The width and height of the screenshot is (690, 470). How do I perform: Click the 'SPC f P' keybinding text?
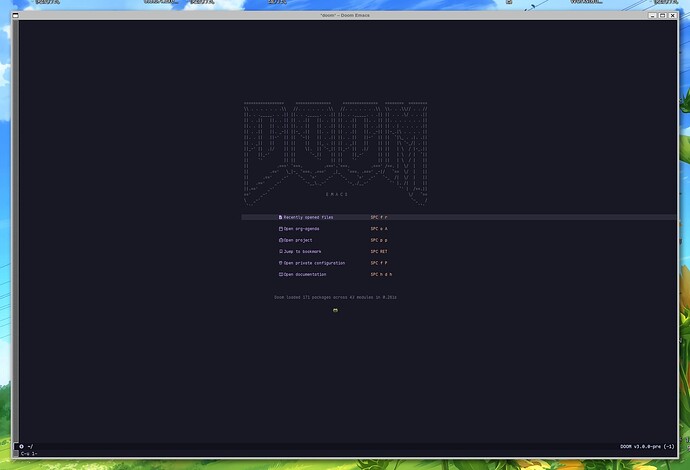(379, 263)
